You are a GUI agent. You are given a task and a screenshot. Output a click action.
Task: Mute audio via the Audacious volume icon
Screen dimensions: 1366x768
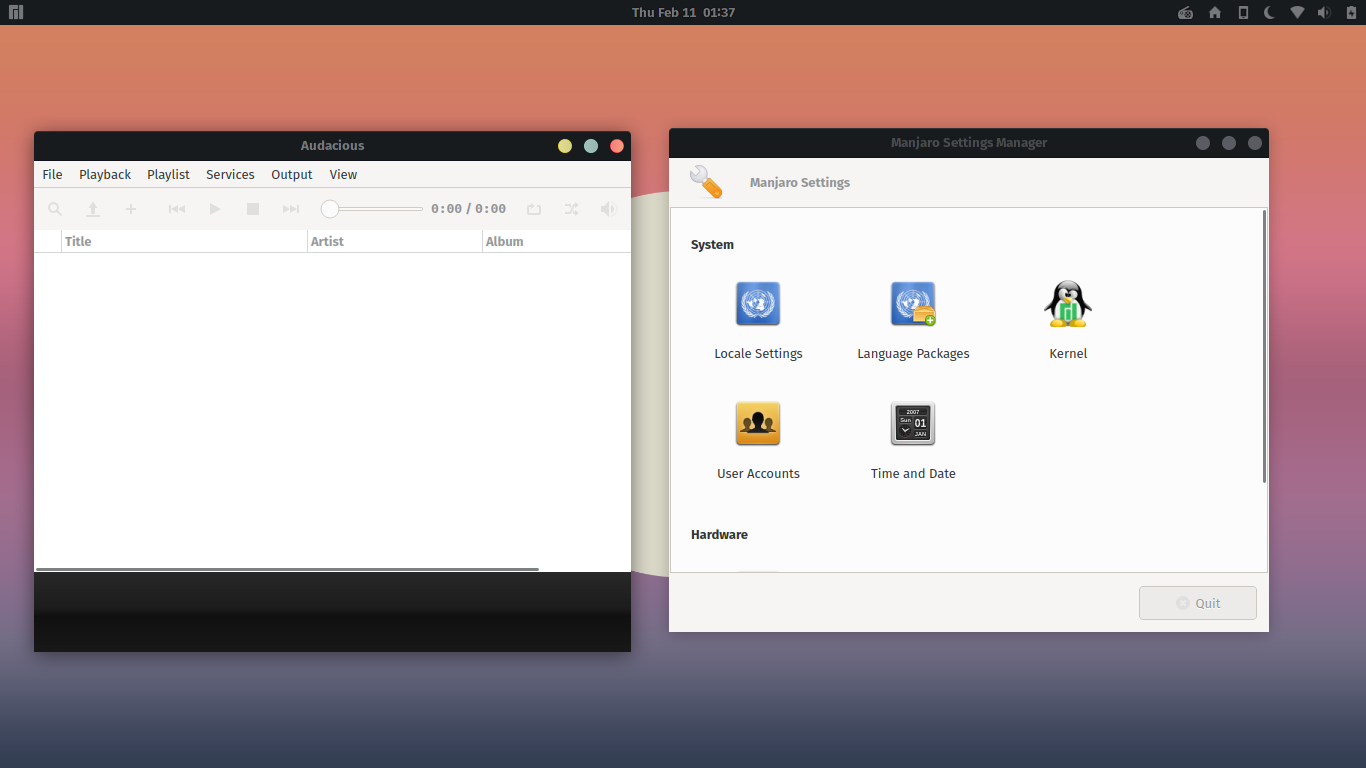[608, 209]
